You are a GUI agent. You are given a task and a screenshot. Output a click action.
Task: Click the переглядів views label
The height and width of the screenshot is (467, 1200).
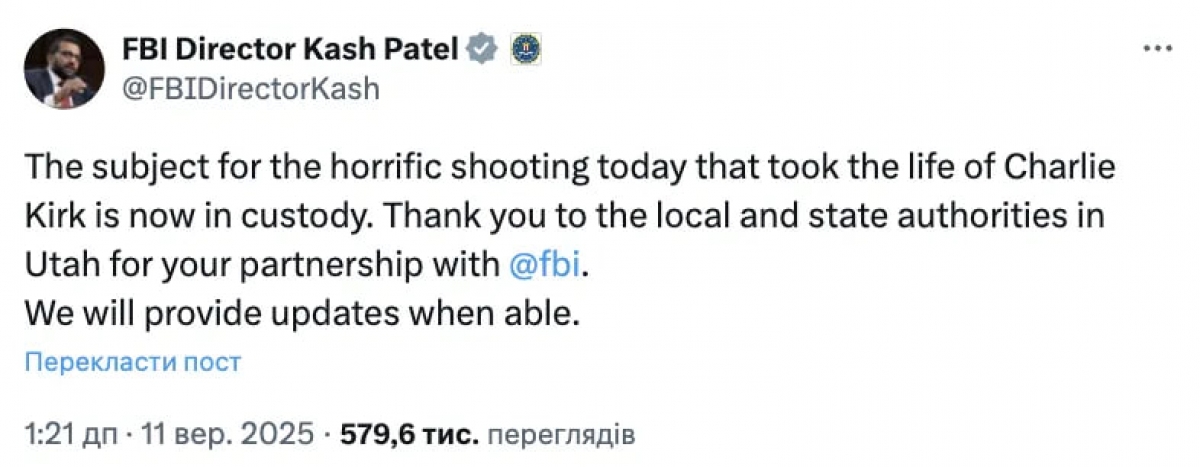(564, 436)
